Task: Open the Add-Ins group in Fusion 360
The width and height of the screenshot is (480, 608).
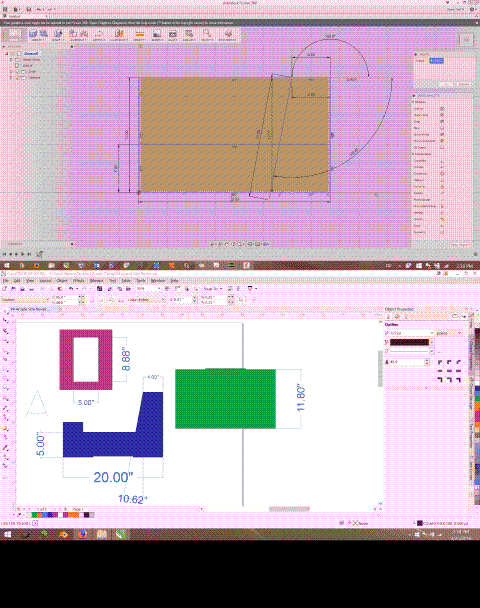Action: tap(189, 35)
